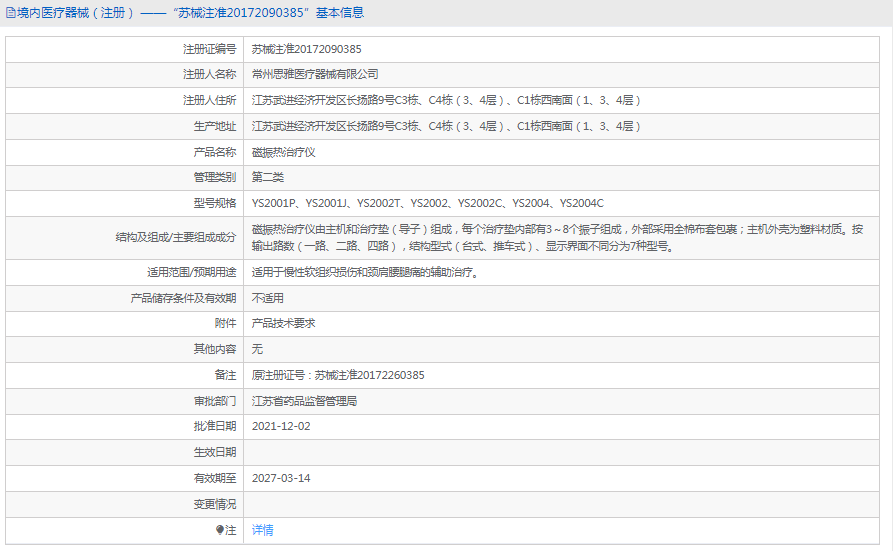Select the value 第二类

(268, 177)
